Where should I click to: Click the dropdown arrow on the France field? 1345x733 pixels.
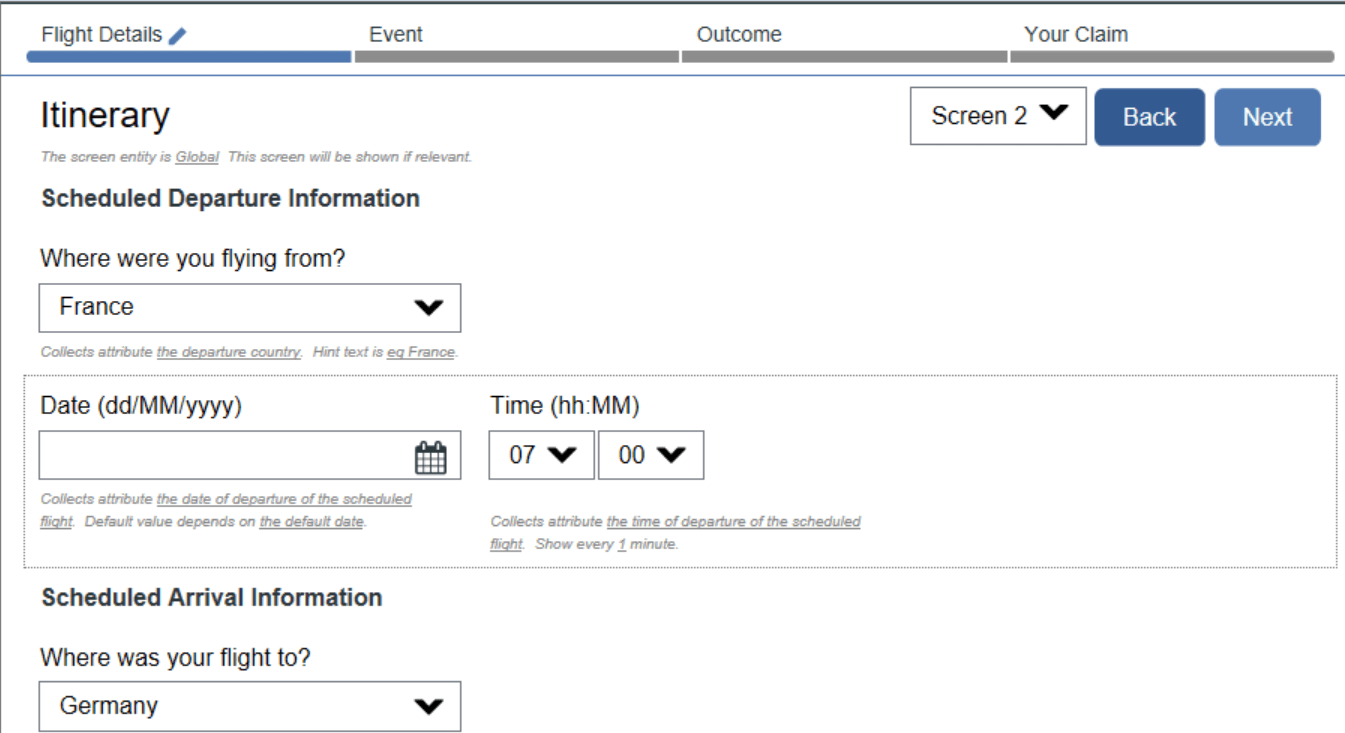click(429, 307)
